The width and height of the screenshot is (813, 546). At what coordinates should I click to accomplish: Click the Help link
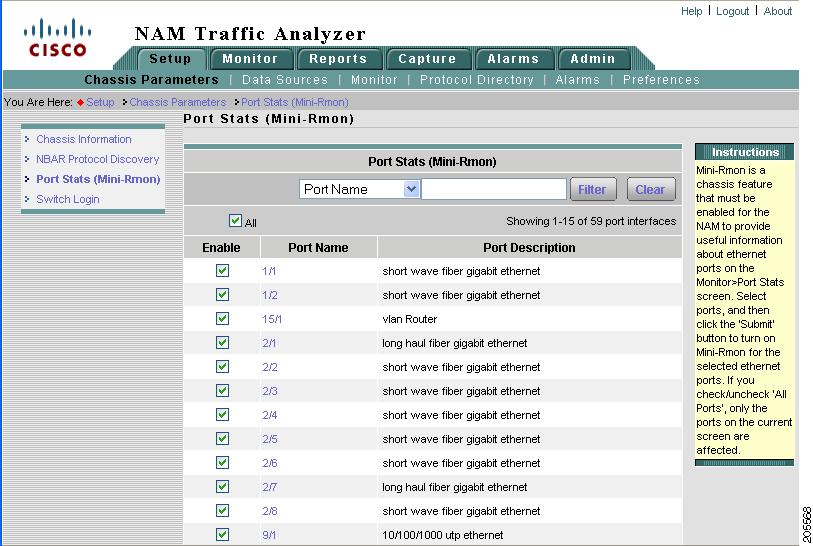click(x=691, y=11)
